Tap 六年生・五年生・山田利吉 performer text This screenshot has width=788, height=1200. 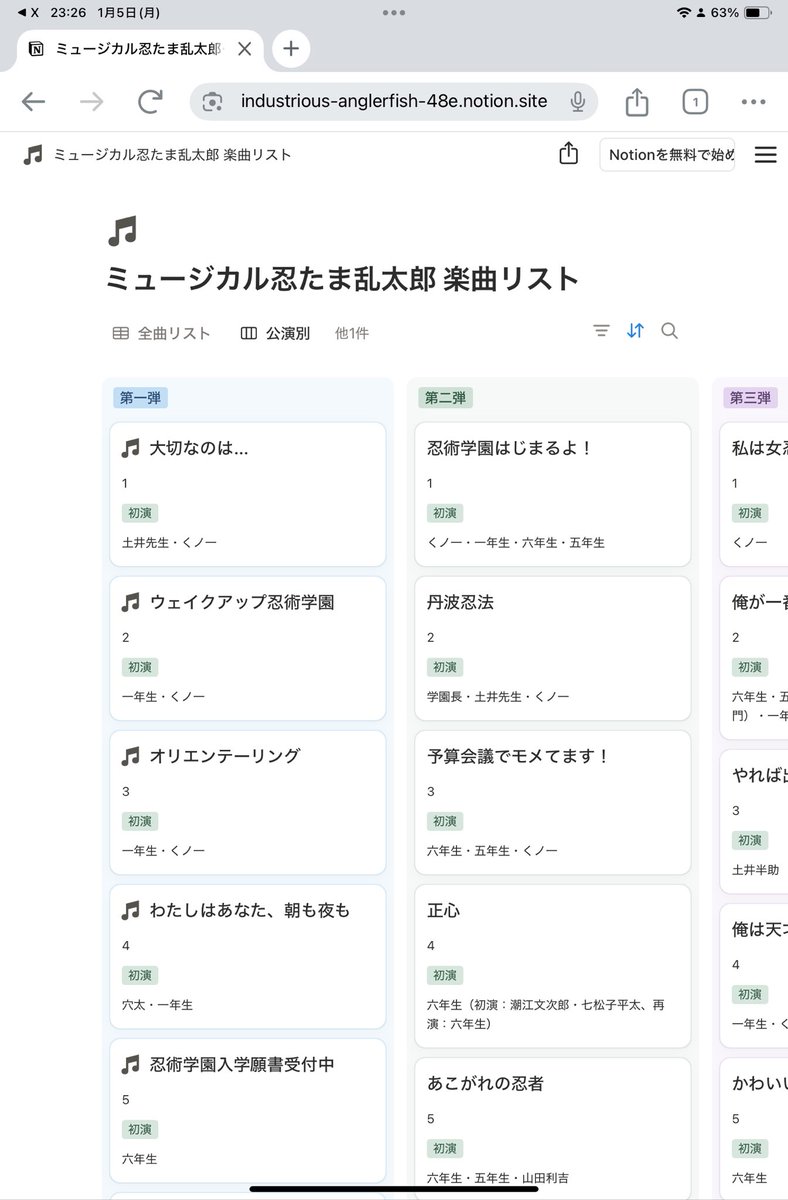coord(498,1178)
